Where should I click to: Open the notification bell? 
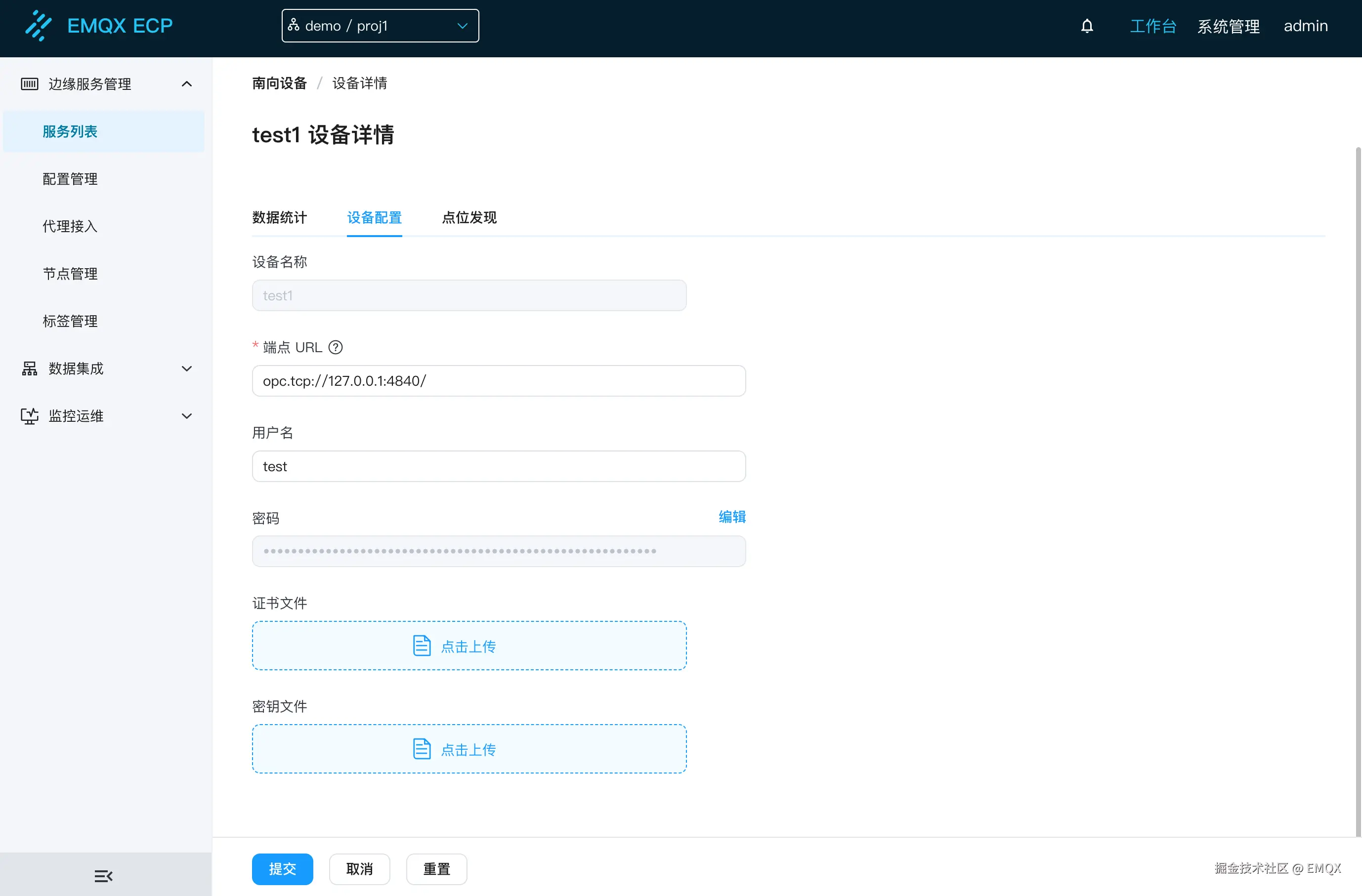coord(1087,26)
